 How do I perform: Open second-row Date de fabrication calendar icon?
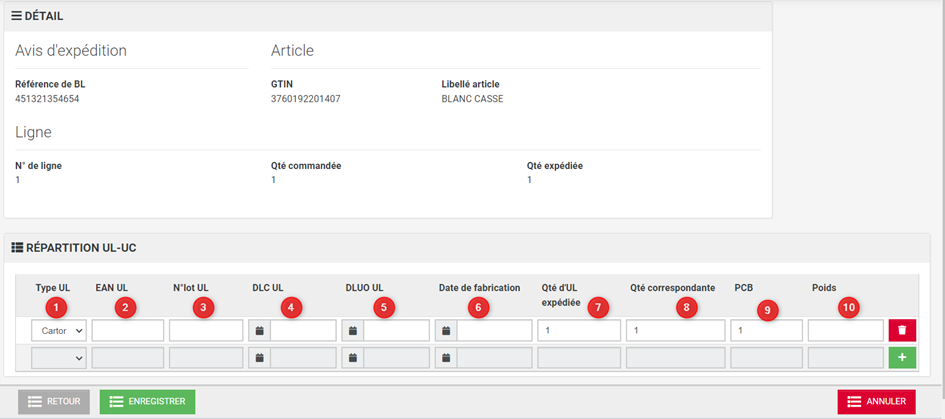(446, 357)
